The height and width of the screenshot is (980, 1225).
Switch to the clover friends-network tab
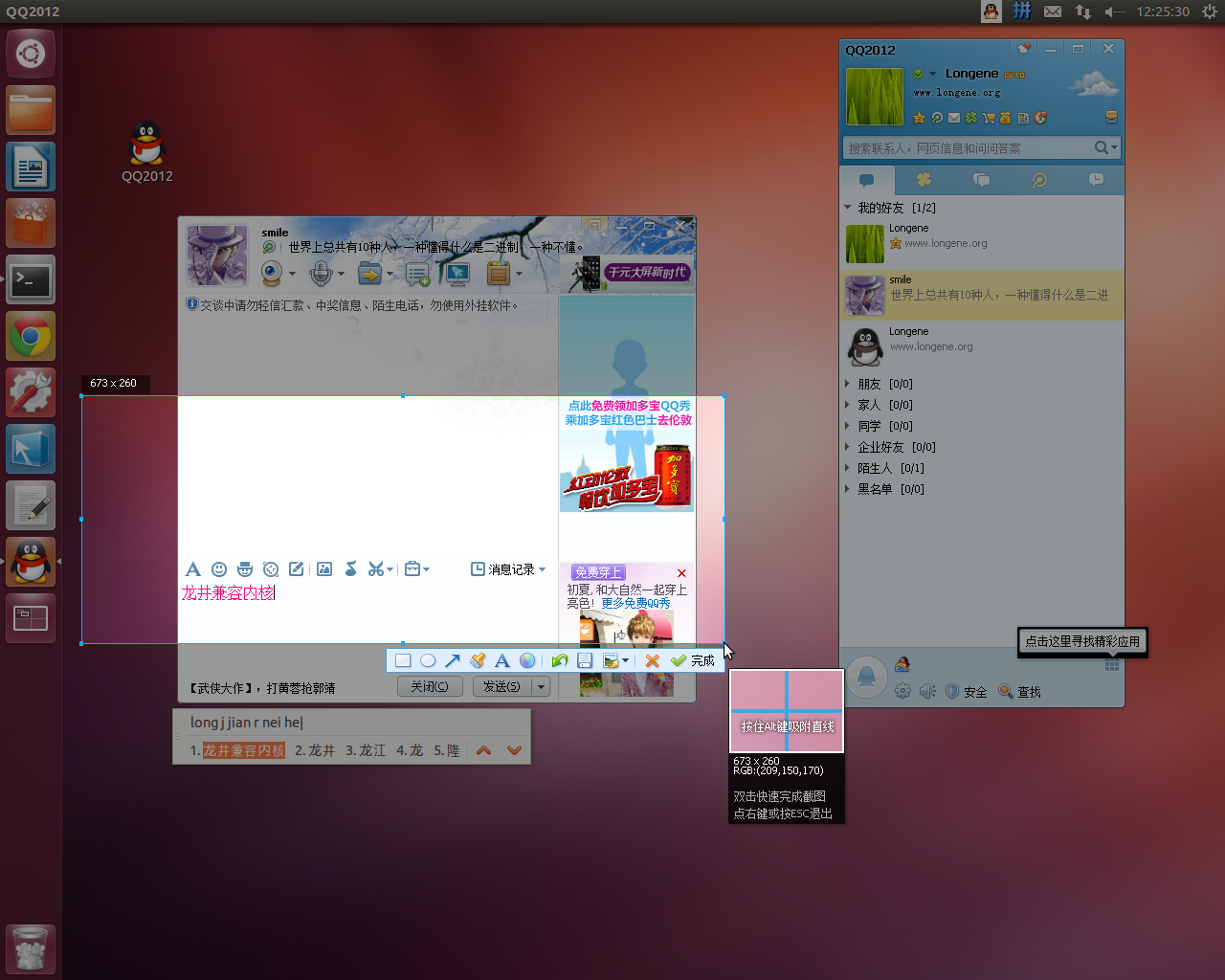924,180
